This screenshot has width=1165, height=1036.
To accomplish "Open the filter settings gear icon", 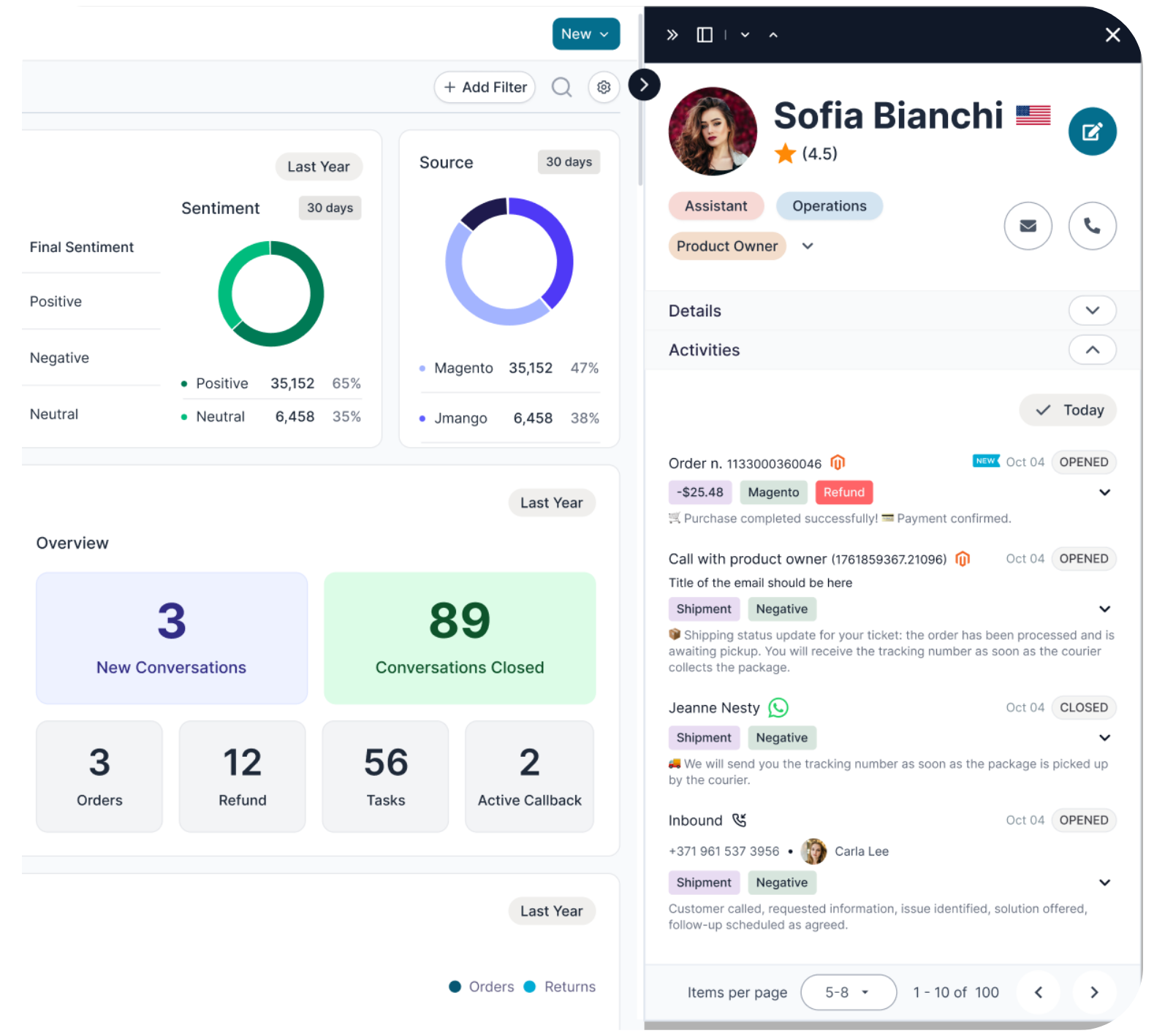I will tap(604, 88).
